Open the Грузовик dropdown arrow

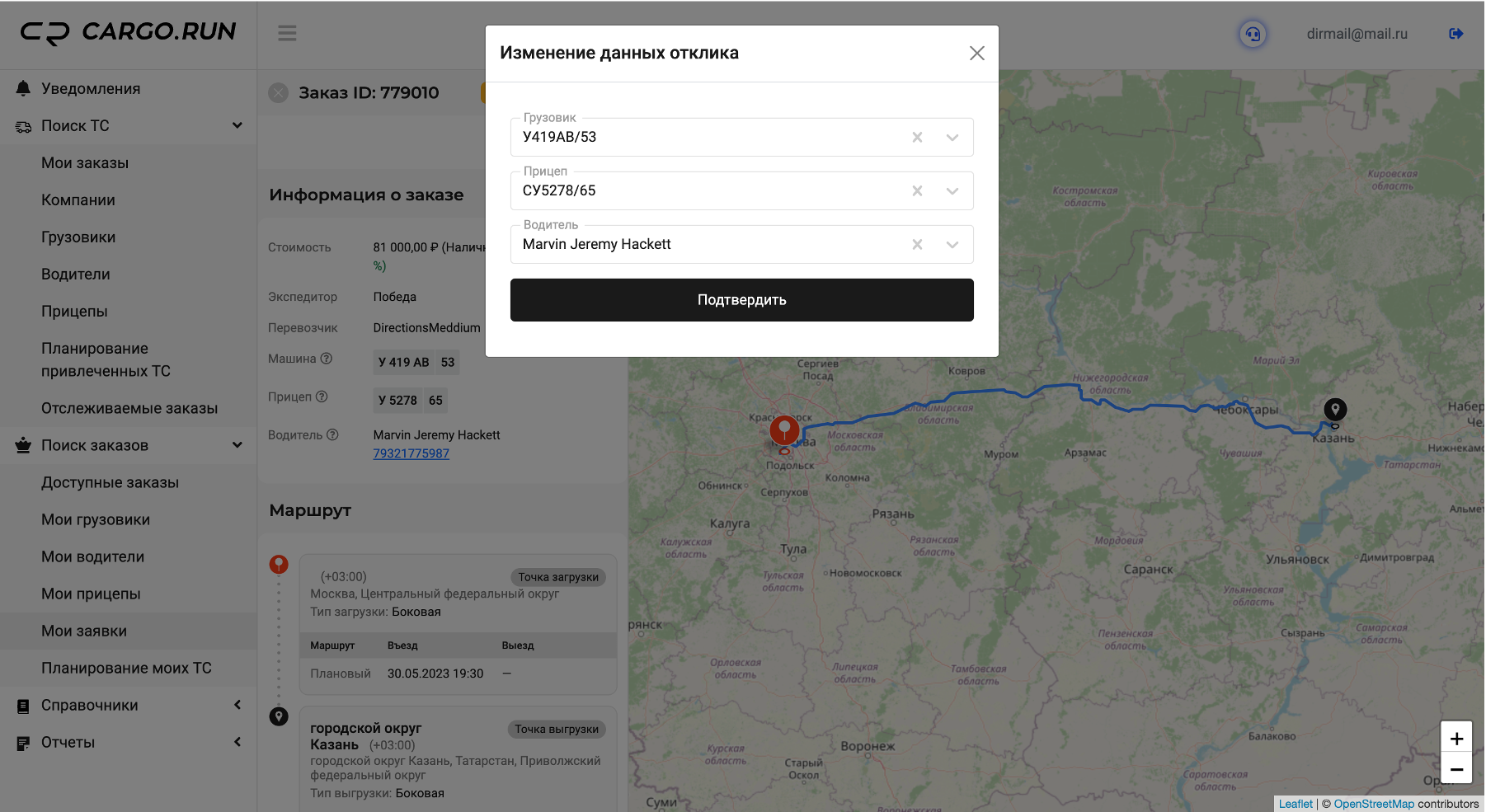[x=952, y=138]
